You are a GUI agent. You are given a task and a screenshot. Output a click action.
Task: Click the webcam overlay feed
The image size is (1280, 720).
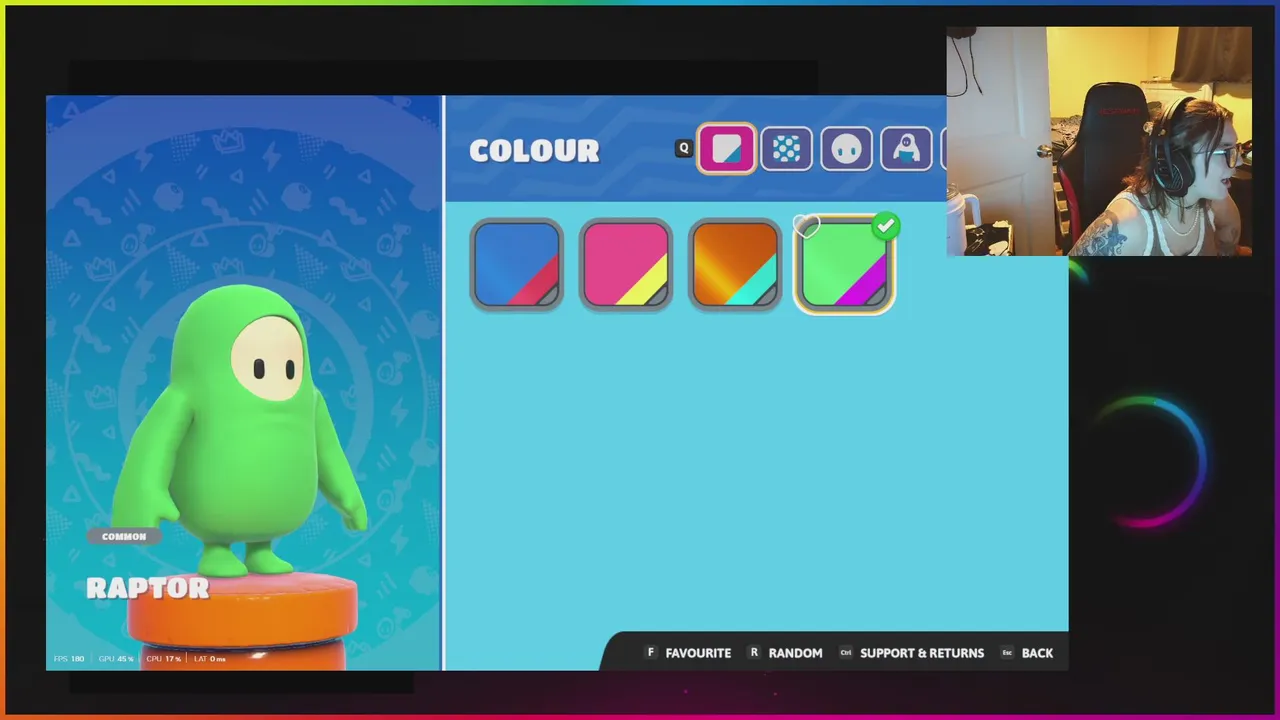point(1099,141)
